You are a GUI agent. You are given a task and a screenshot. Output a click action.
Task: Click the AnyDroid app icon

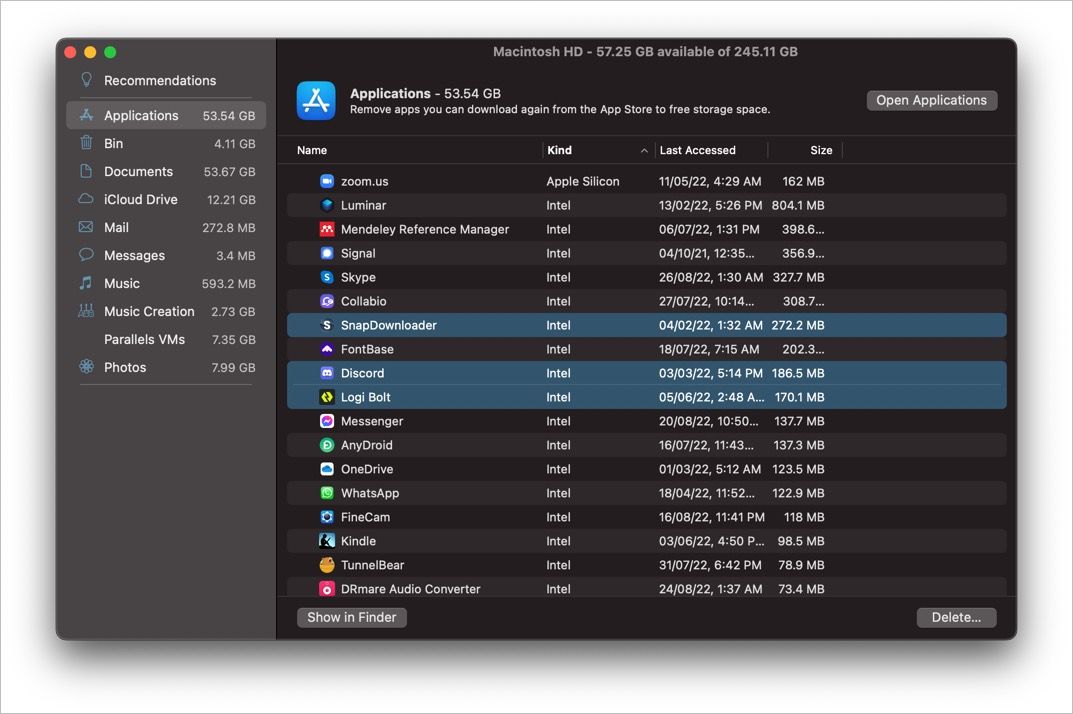(327, 445)
